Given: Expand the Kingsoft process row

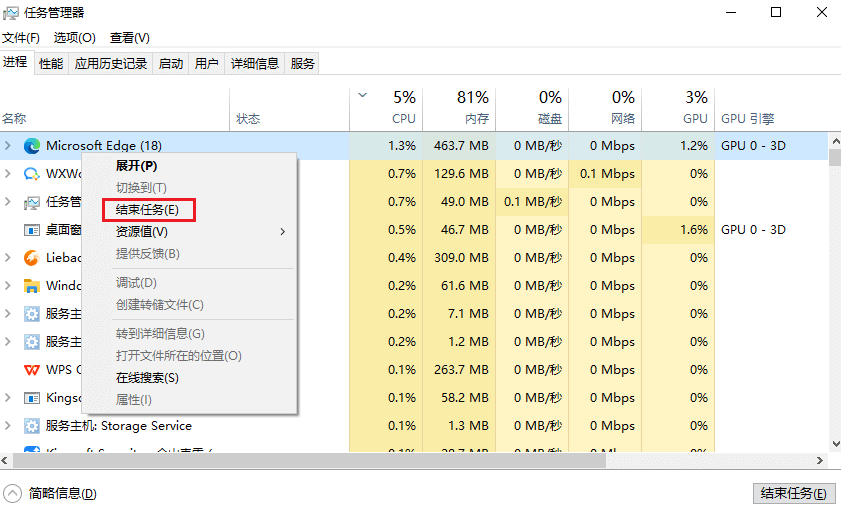Looking at the screenshot, I should (8, 398).
